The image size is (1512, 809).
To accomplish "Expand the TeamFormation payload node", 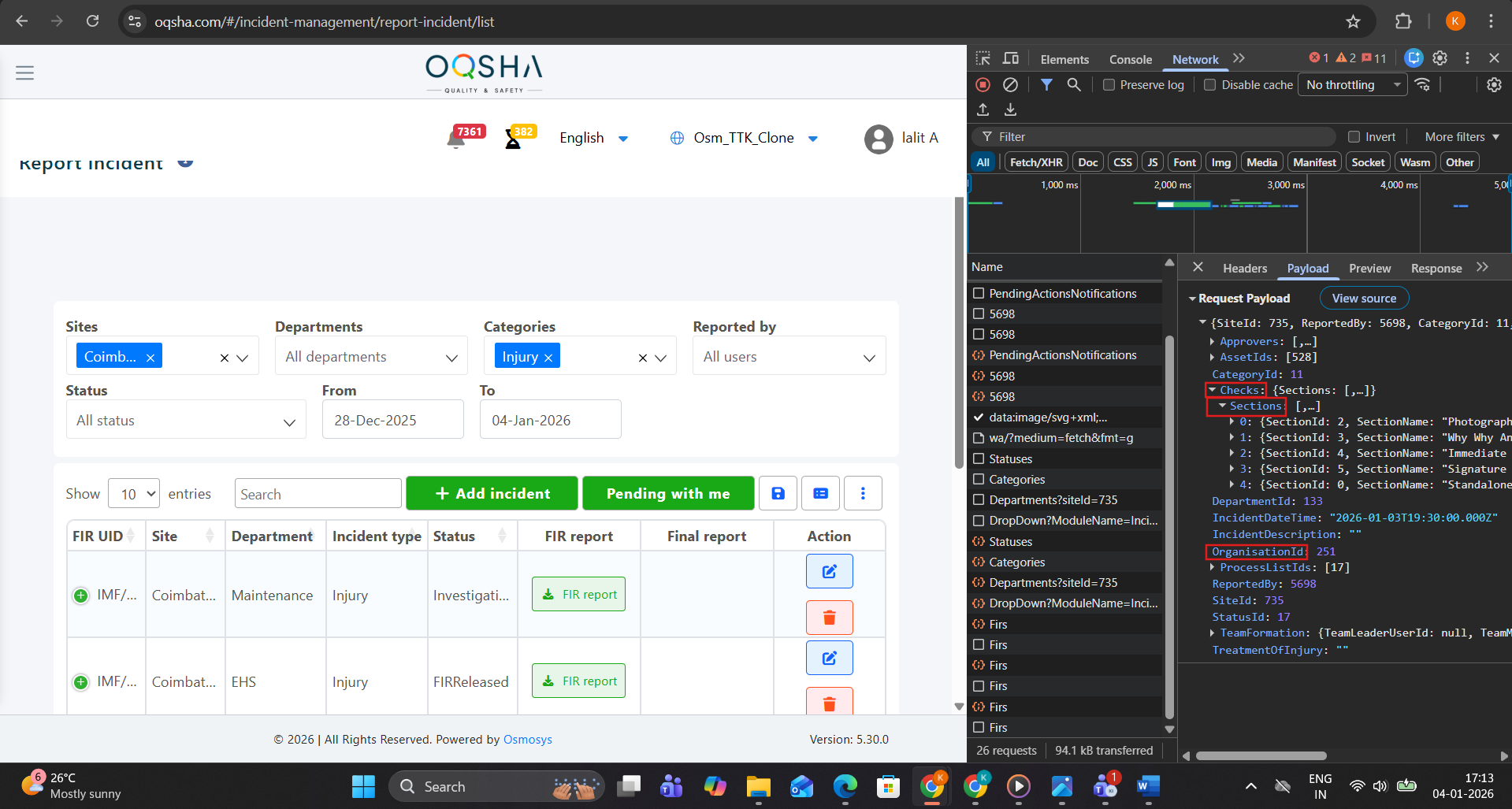I will (x=1213, y=633).
